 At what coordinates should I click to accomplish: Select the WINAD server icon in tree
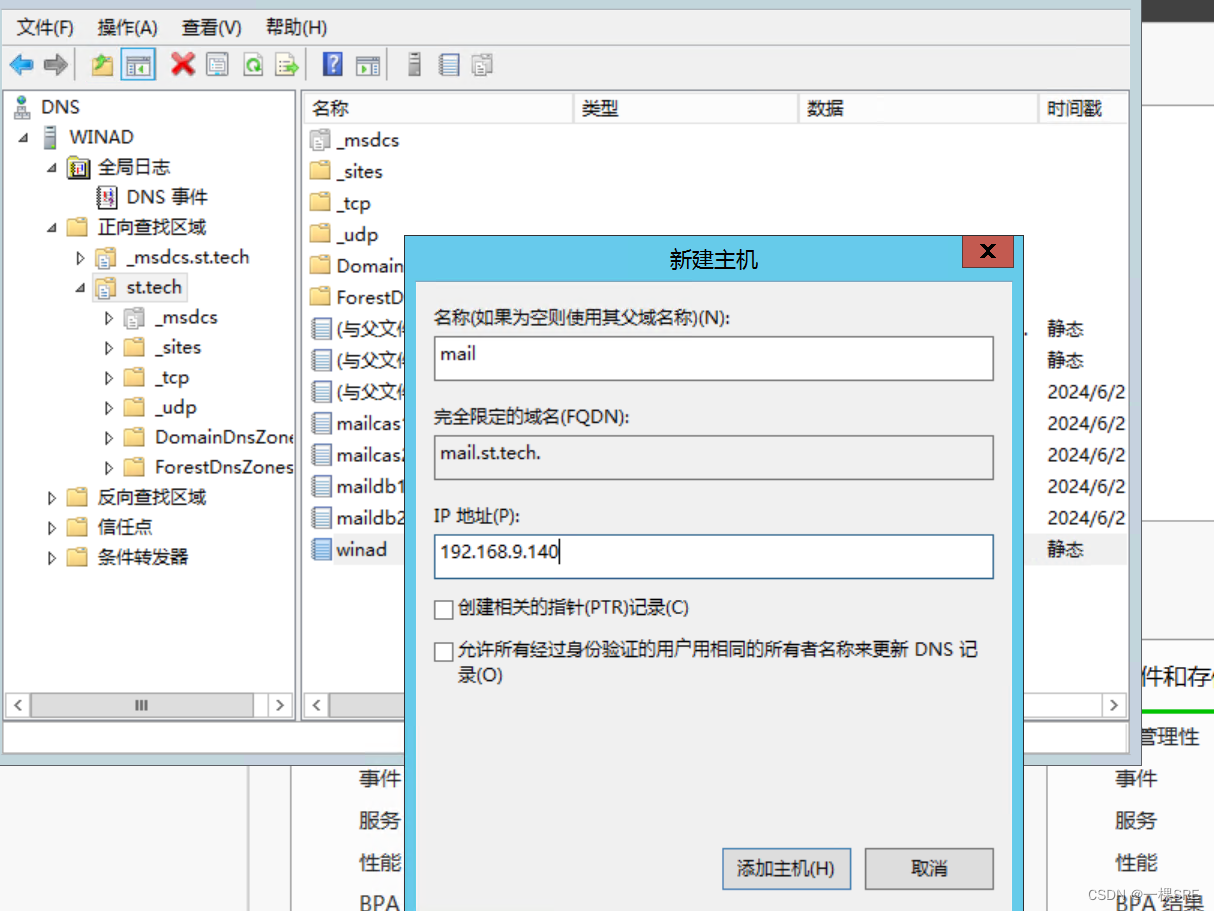click(50, 137)
